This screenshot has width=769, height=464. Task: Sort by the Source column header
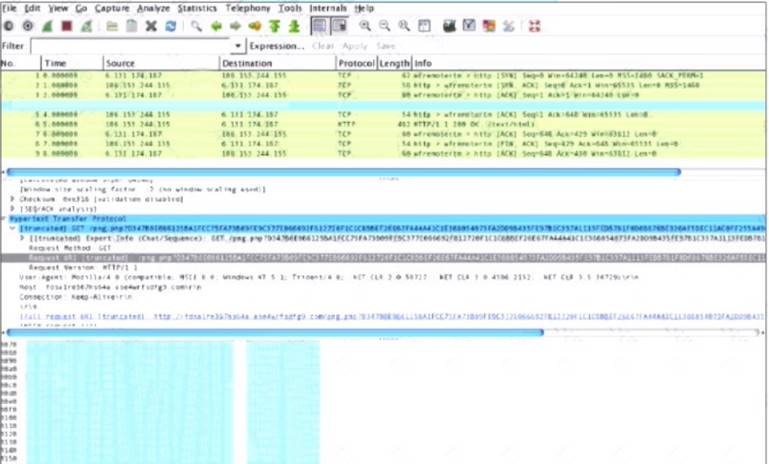(x=161, y=63)
